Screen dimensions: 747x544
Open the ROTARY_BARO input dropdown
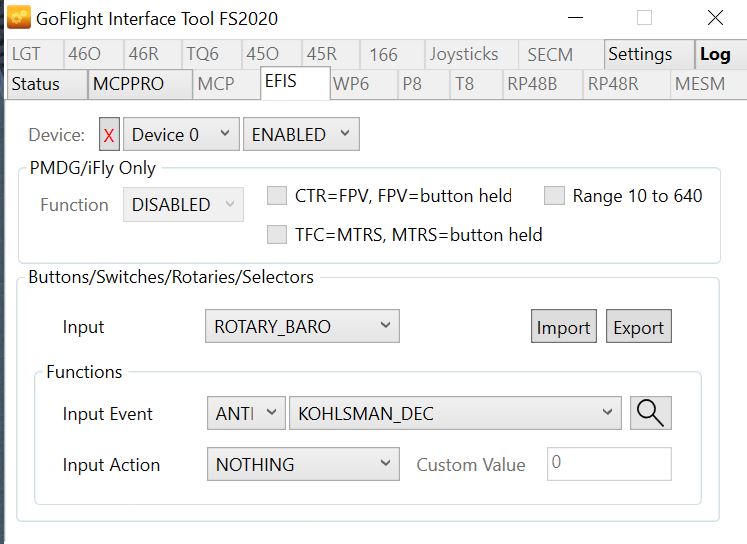[301, 326]
